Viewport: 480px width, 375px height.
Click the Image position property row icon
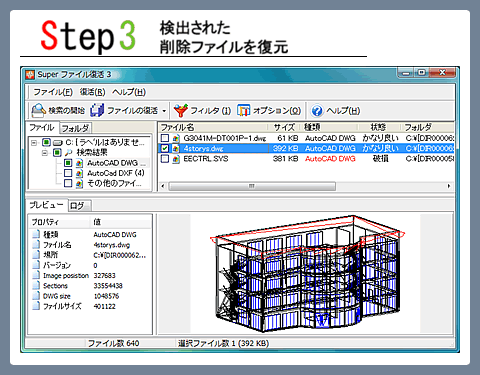36,276
